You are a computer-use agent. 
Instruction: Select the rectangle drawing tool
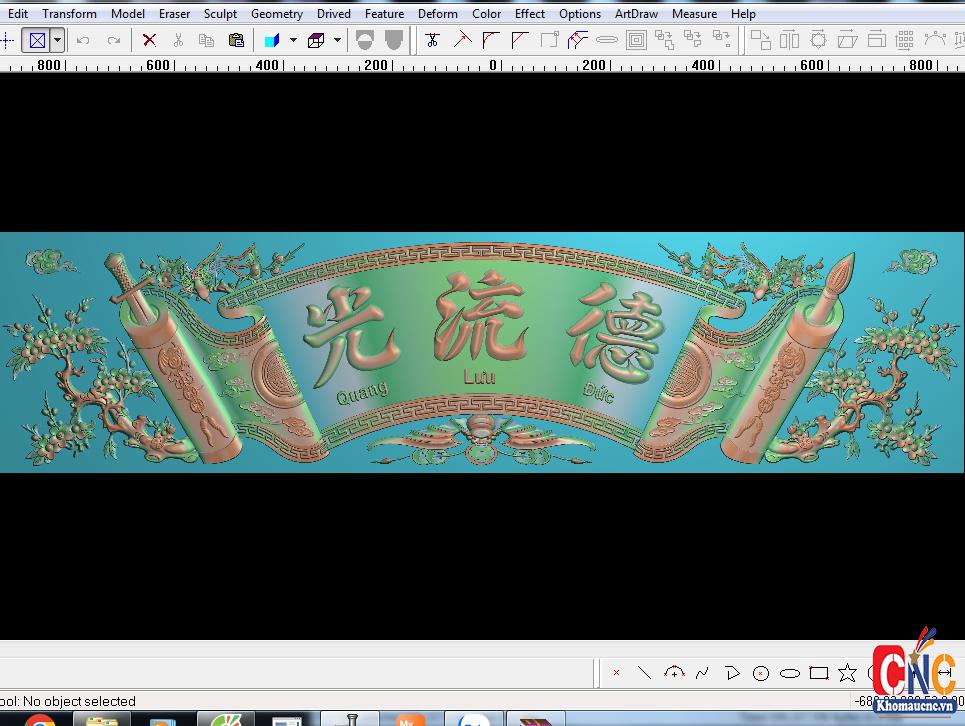[x=819, y=673]
